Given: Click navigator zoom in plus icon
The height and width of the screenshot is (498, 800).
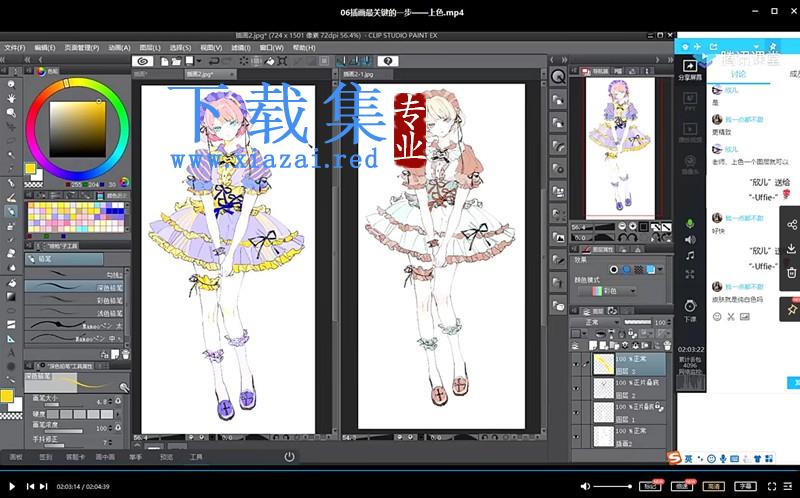Looking at the screenshot, I should (x=633, y=227).
